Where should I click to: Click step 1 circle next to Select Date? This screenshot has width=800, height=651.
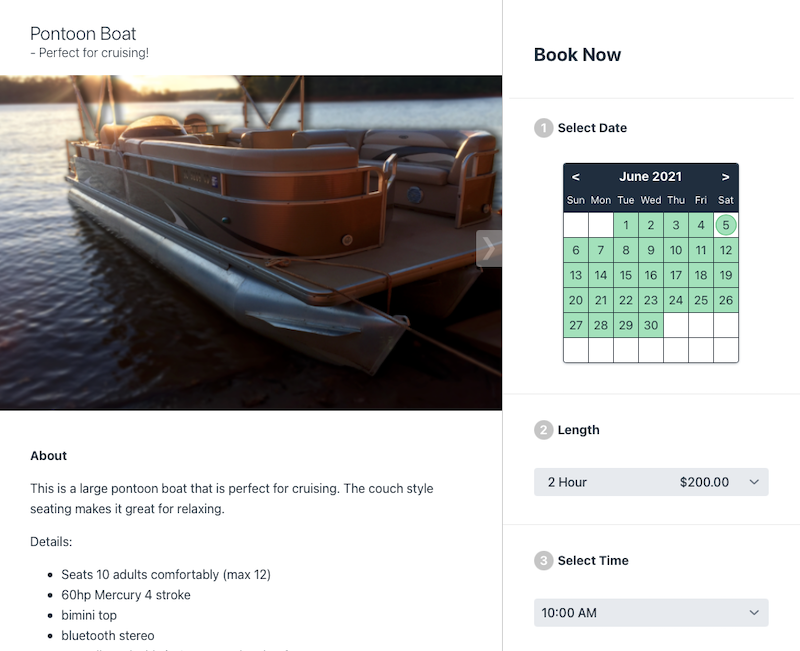543,128
